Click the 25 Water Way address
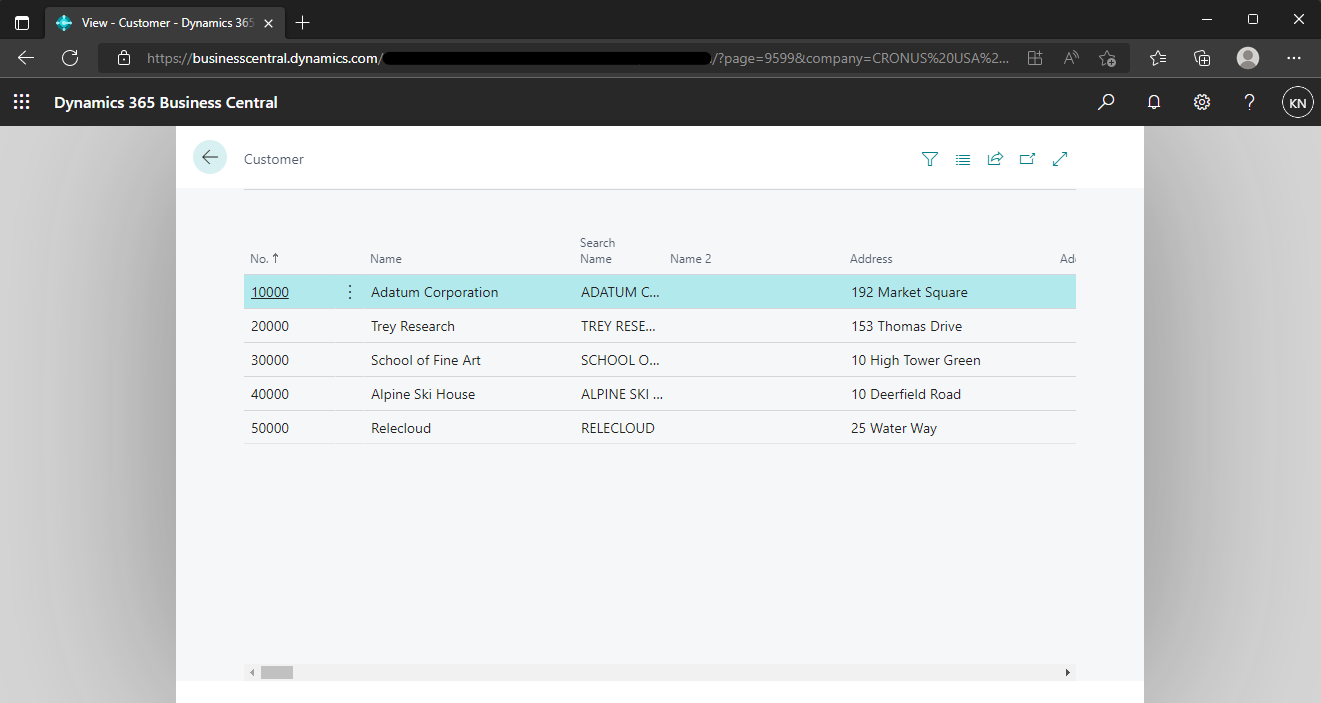Image resolution: width=1321 pixels, height=703 pixels. click(x=894, y=428)
